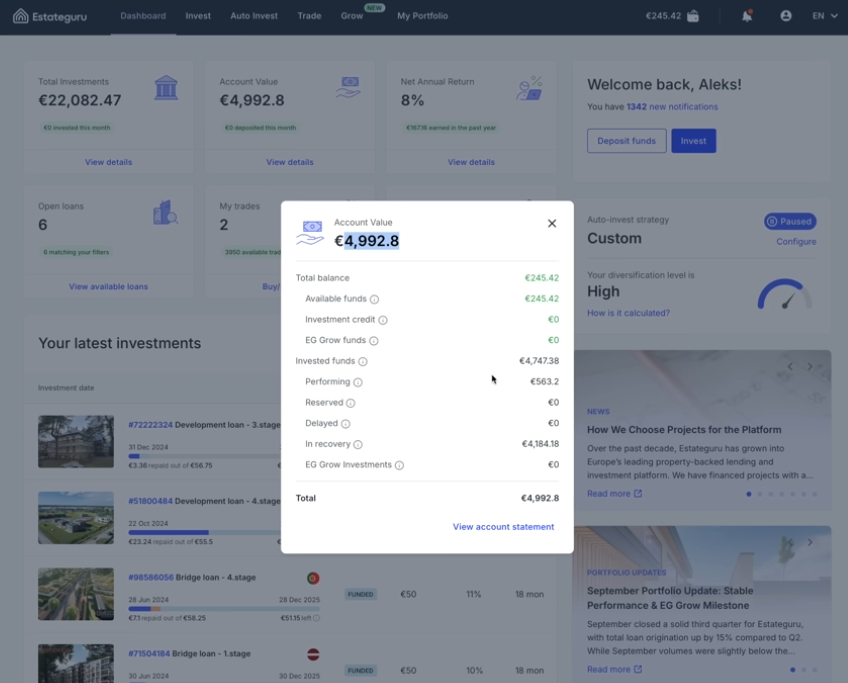Click the Deposit funds button
Viewport: 848px width, 683px height.
[x=626, y=141]
